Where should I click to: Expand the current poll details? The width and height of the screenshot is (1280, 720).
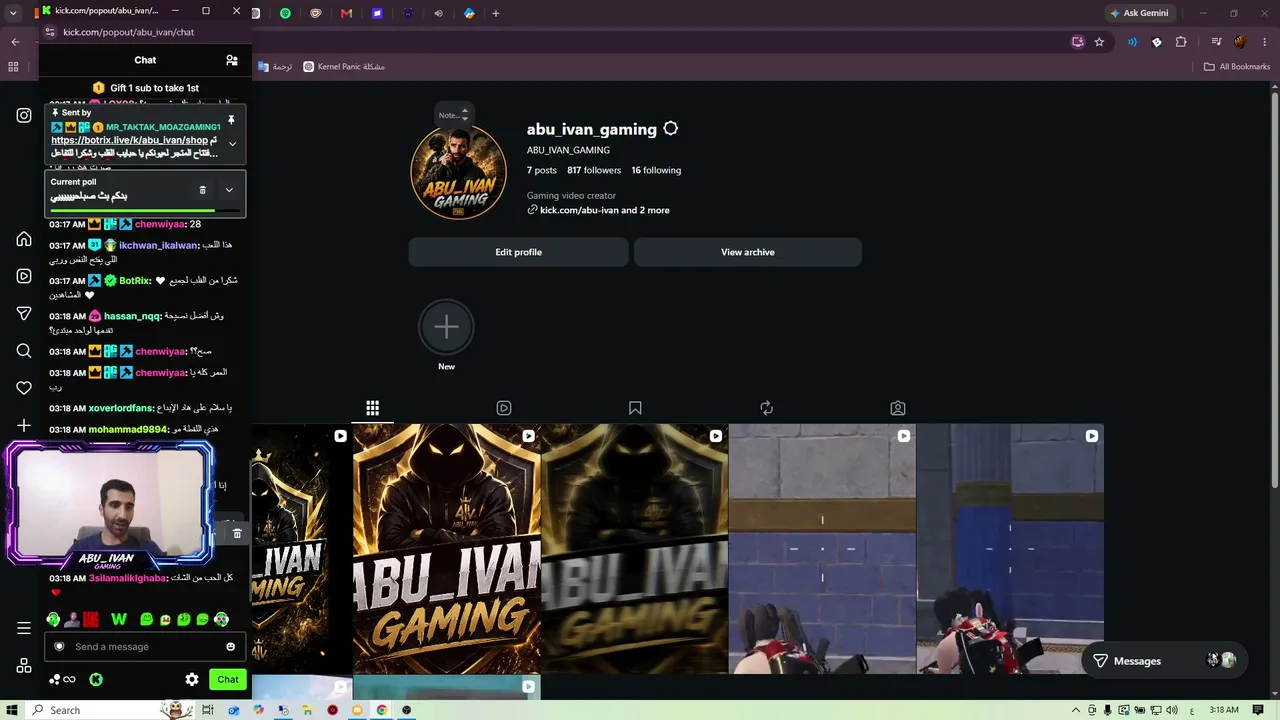click(x=229, y=190)
